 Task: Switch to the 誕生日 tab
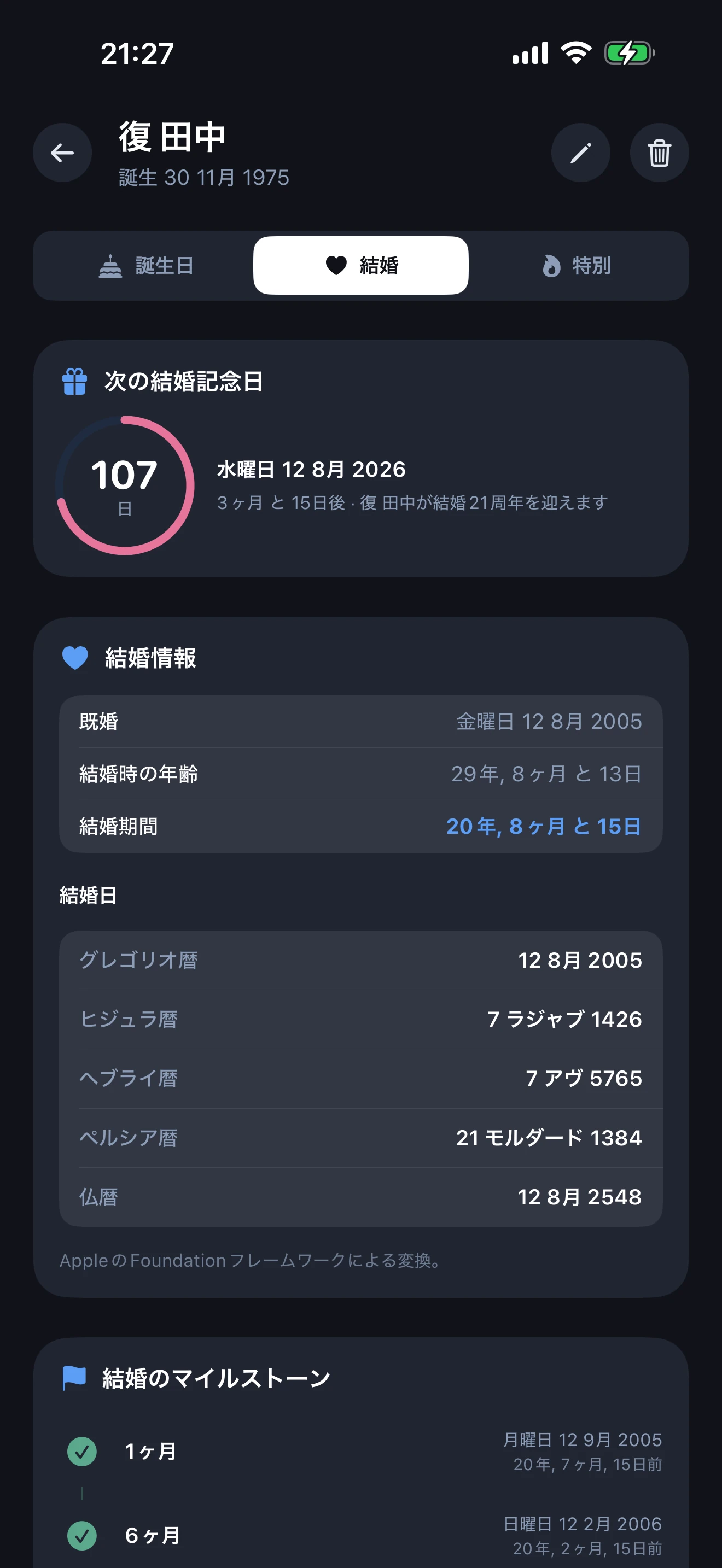point(146,266)
